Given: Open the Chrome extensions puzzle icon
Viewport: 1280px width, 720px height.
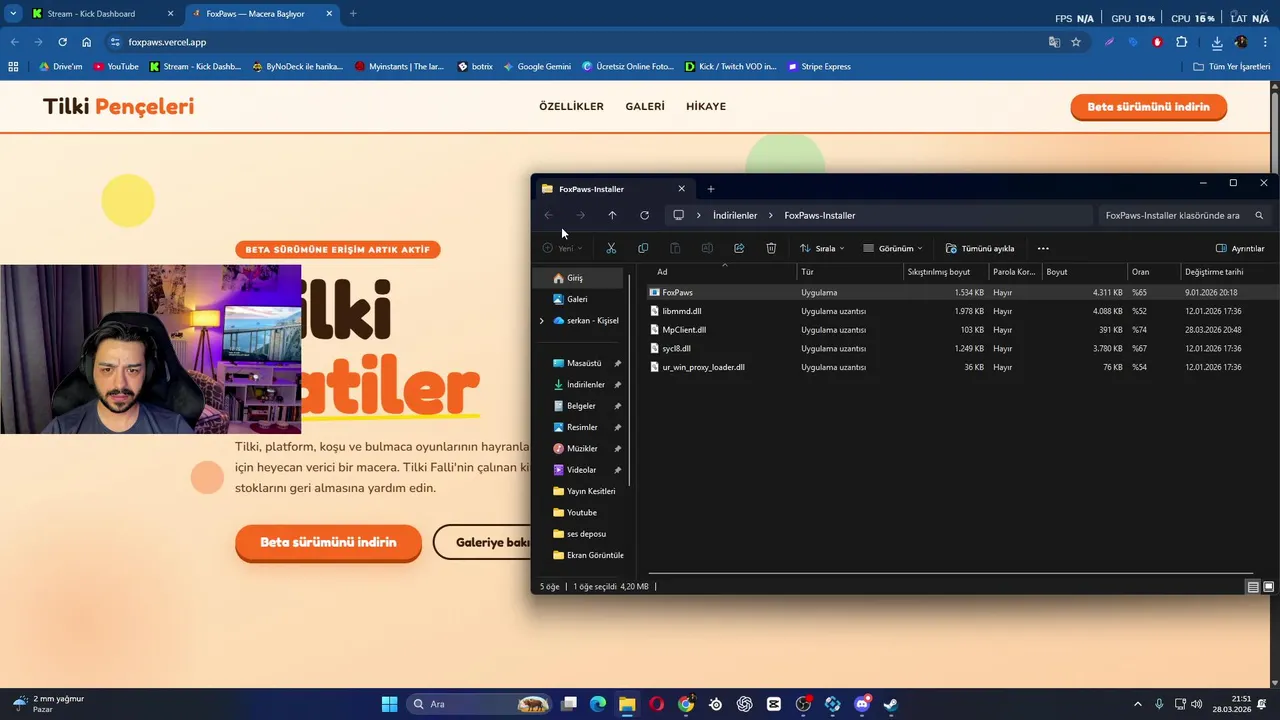Looking at the screenshot, I should pyautogui.click(x=1182, y=42).
